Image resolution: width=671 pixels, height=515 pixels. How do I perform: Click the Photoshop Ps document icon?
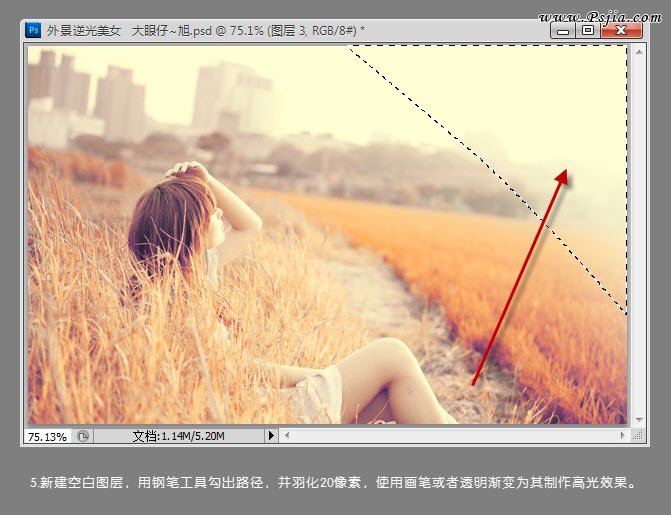pyautogui.click(x=33, y=30)
